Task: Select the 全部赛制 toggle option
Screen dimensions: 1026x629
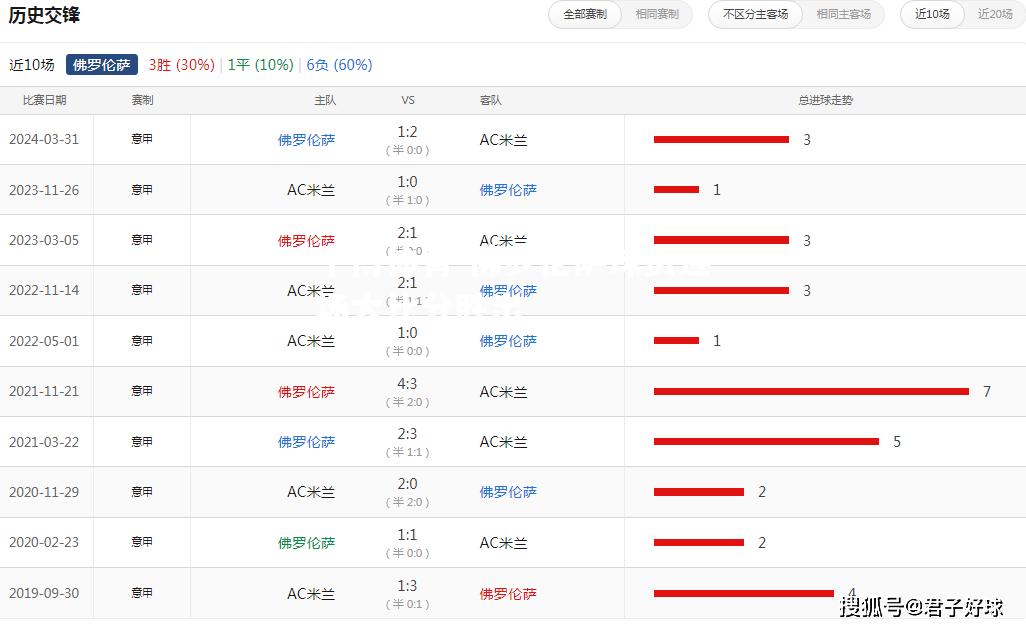Action: pos(585,14)
